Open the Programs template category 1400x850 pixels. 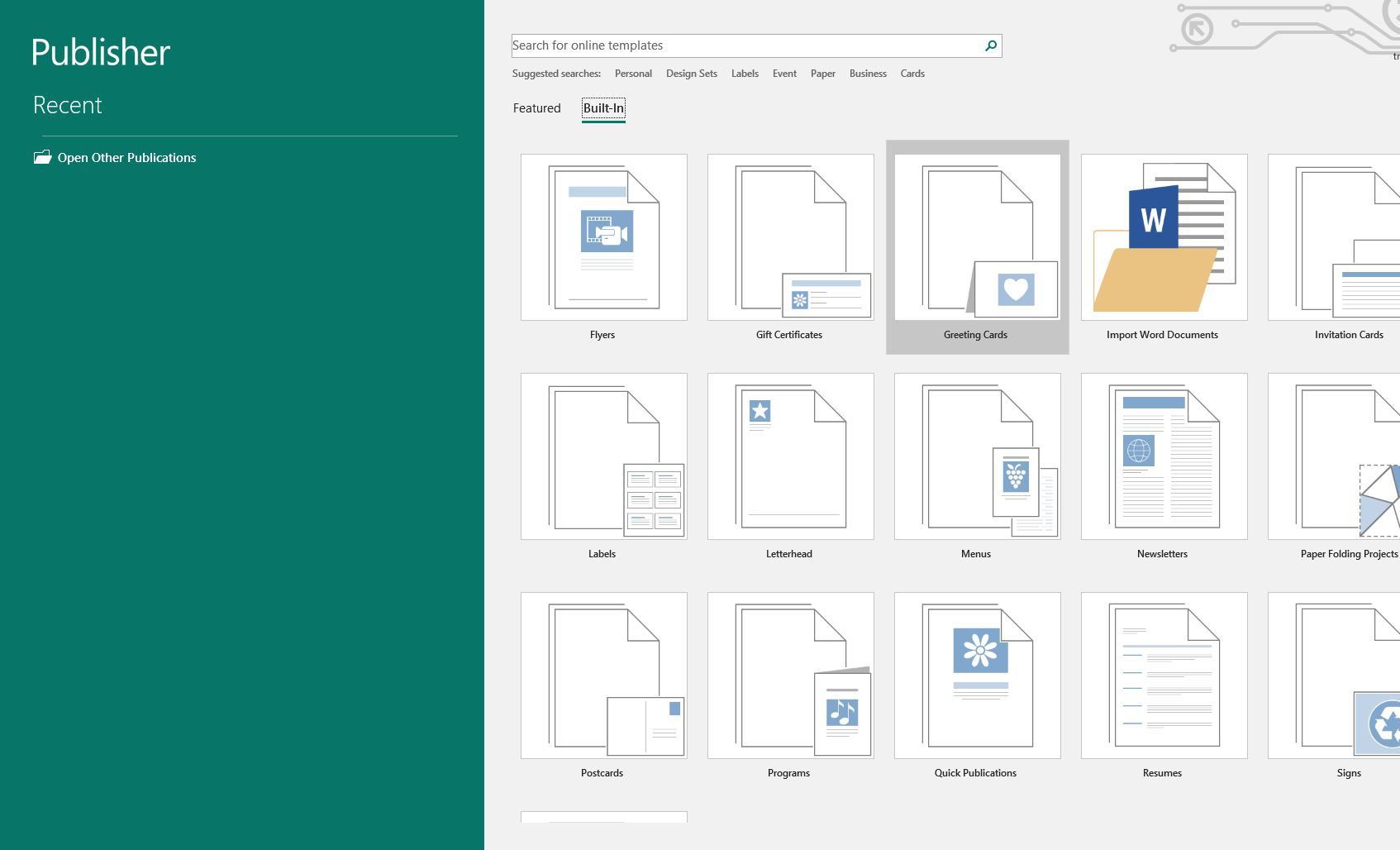(790, 676)
